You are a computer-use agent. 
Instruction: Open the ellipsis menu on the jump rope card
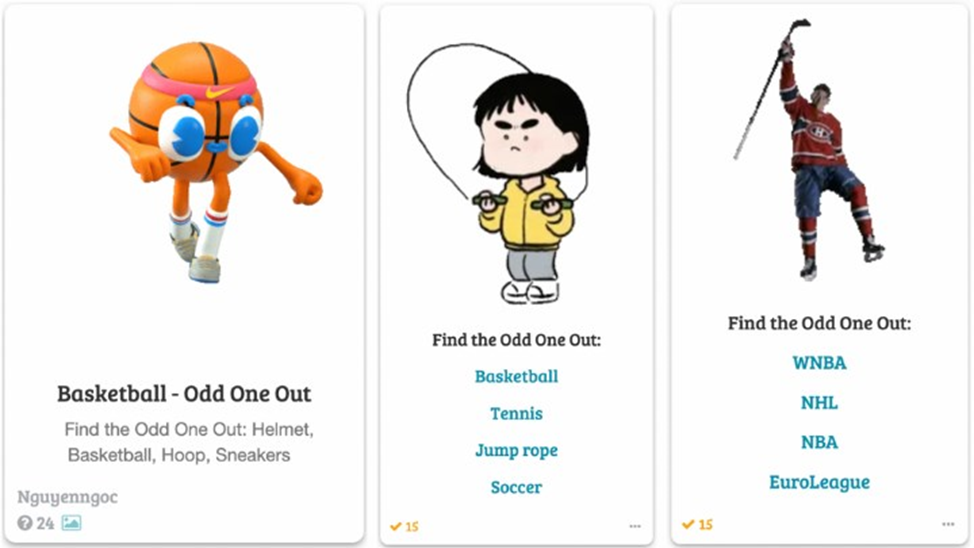[635, 526]
